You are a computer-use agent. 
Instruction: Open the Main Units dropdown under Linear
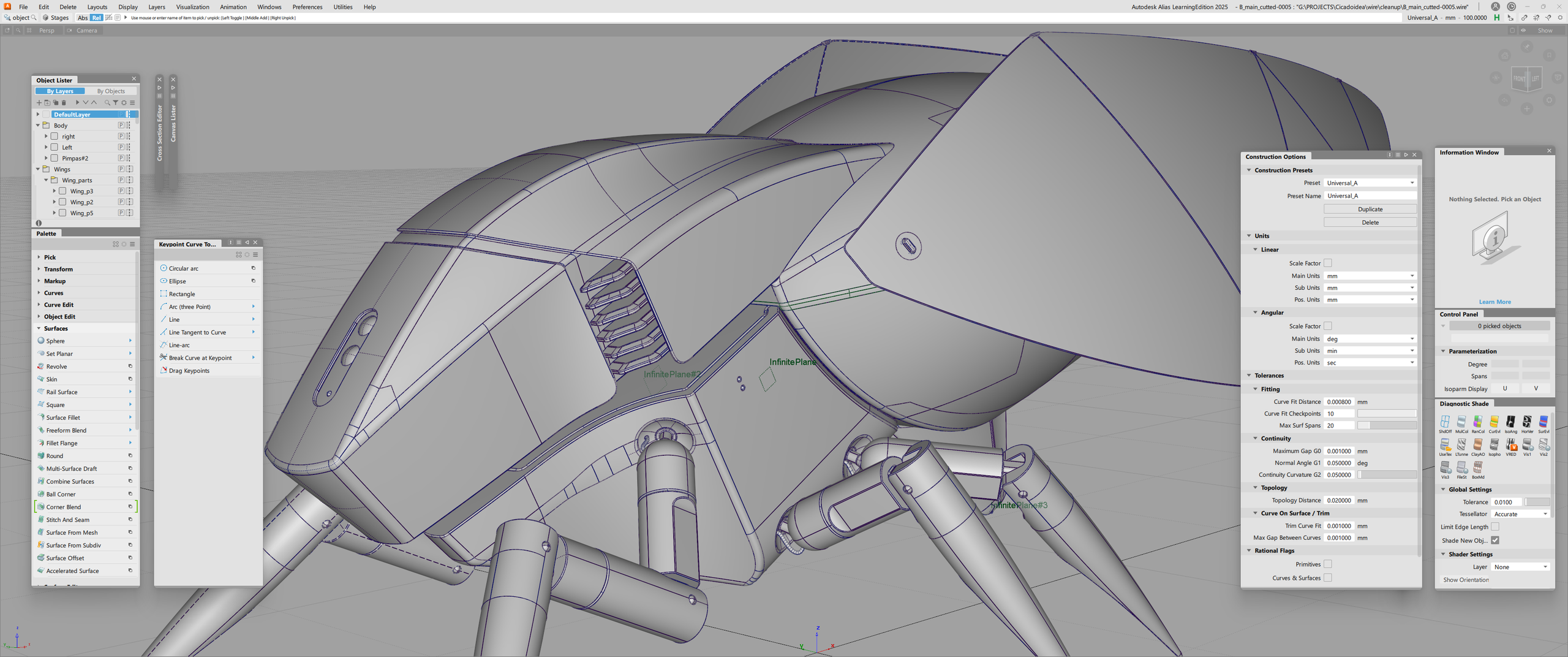(1370, 276)
